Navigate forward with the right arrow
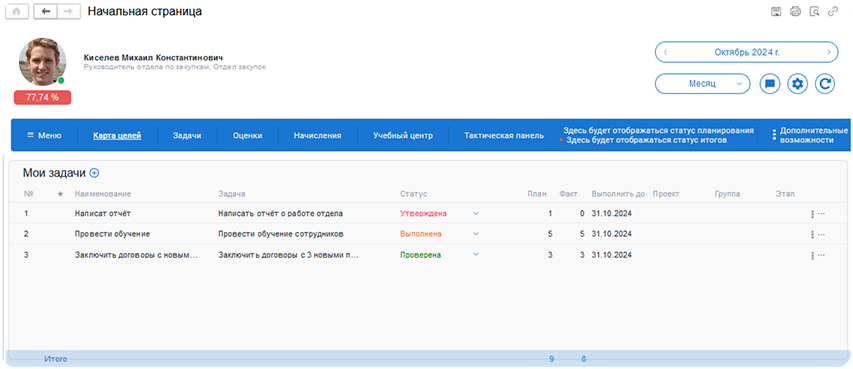Viewport: 853px width, 369px height. point(68,11)
